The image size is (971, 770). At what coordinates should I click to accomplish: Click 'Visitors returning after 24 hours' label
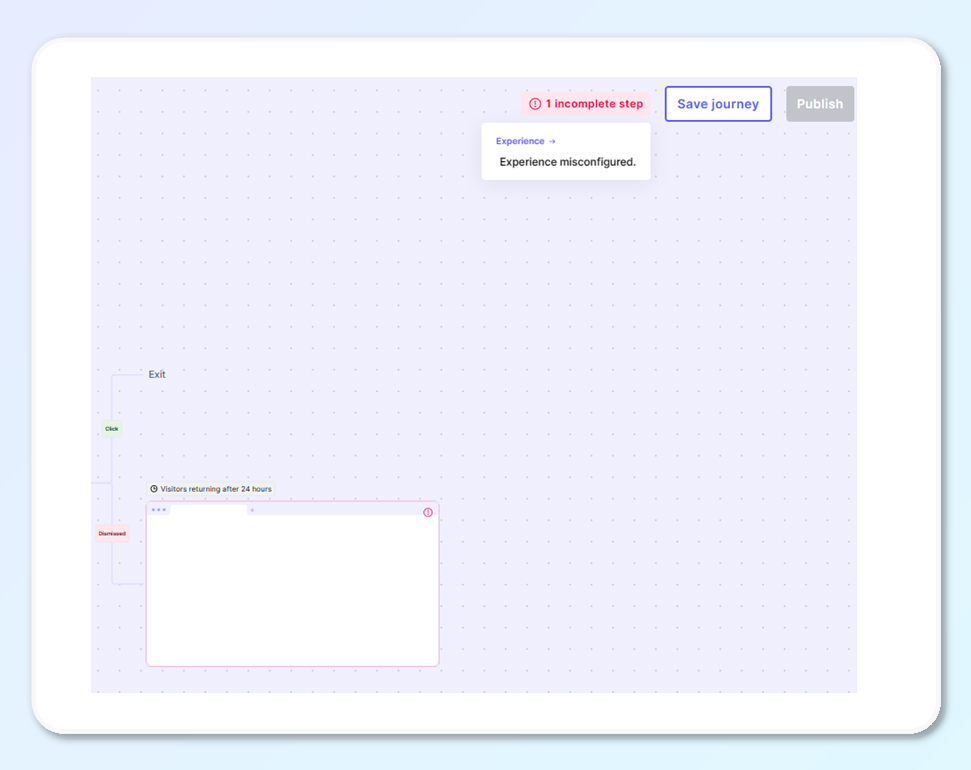(216, 489)
